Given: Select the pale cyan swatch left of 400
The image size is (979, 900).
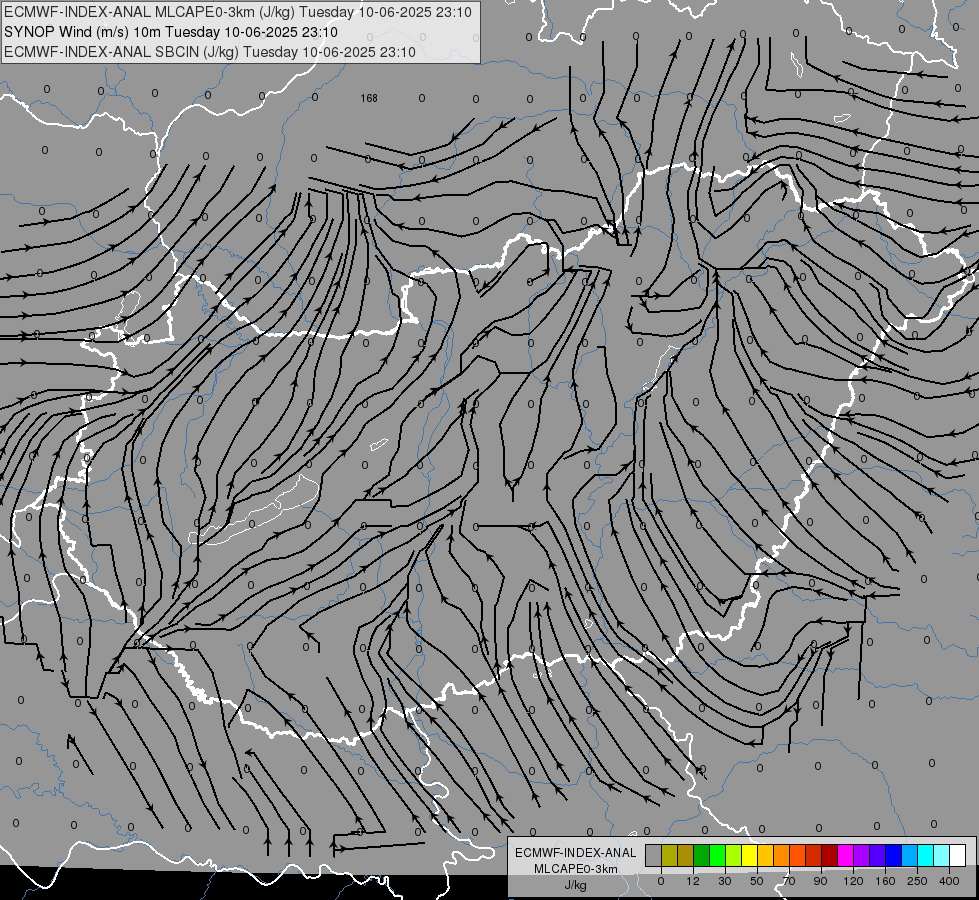Looking at the screenshot, I should coord(942,855).
